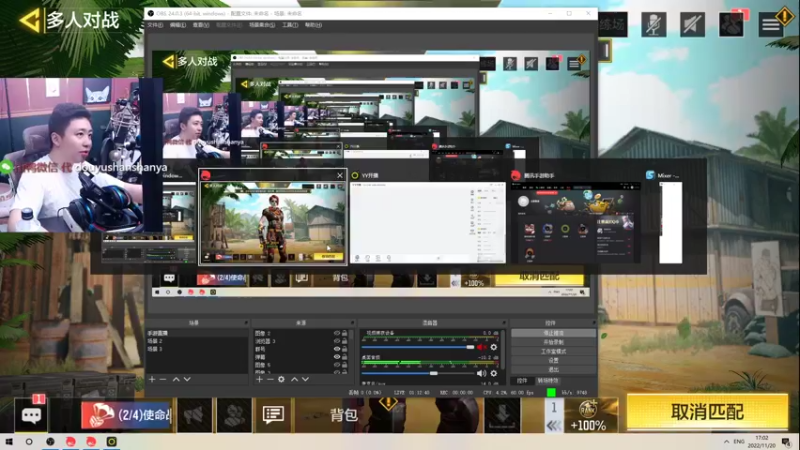The height and width of the screenshot is (450, 800).
Task: Open the 背包 backpack
Action: point(343,415)
